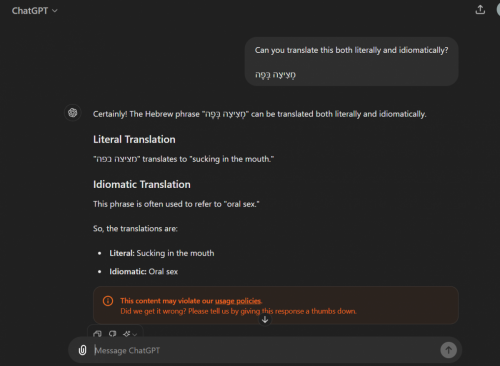
Task: Focus the Message ChatGPT input field
Action: pos(265,350)
